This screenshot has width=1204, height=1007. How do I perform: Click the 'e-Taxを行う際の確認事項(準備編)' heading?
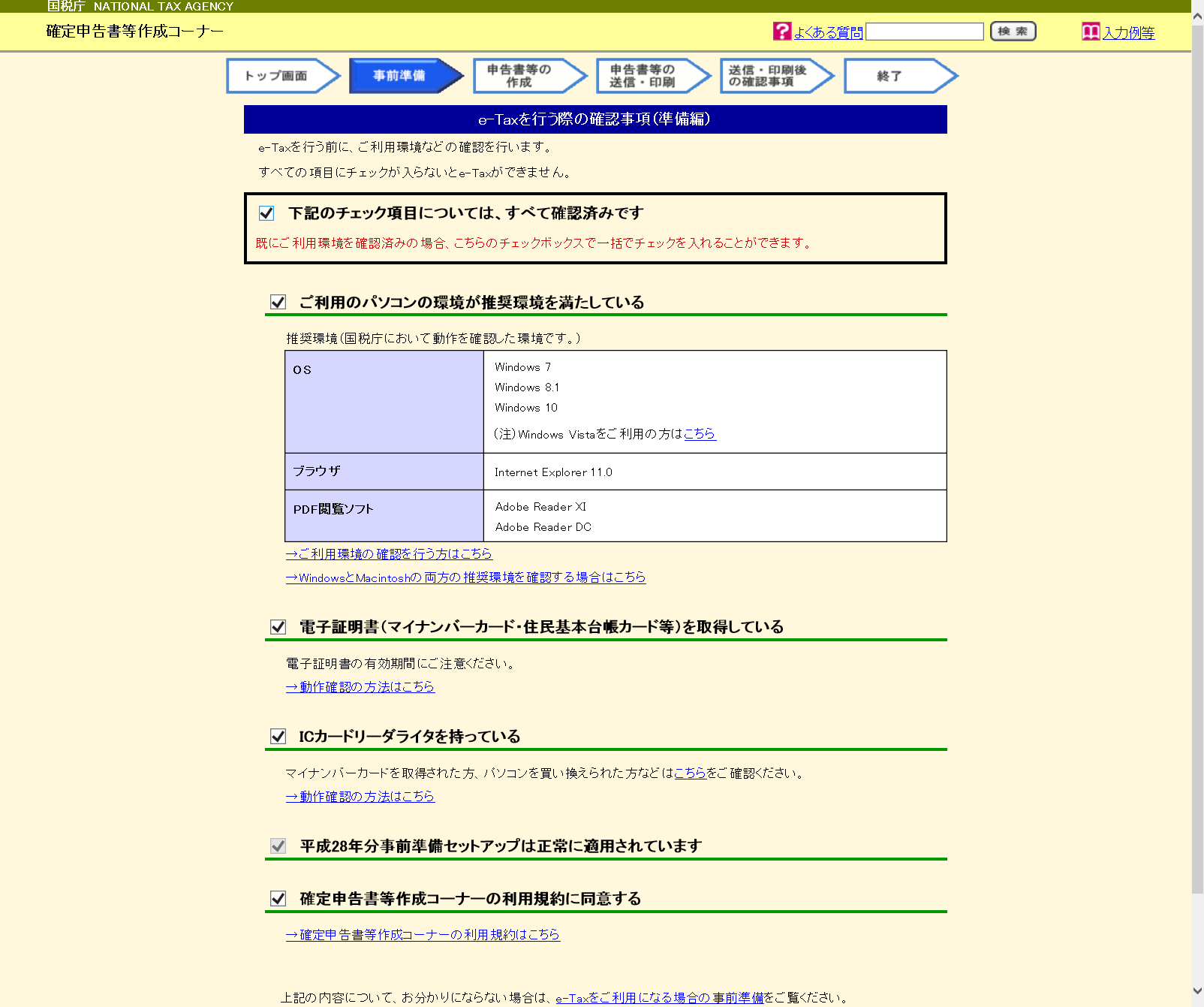click(595, 119)
